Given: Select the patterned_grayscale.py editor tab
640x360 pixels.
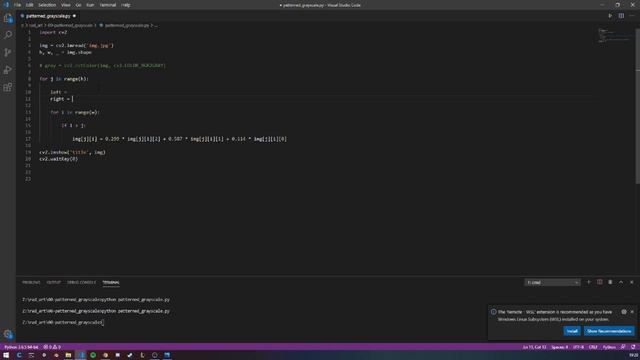Looking at the screenshot, I should 48,16.
